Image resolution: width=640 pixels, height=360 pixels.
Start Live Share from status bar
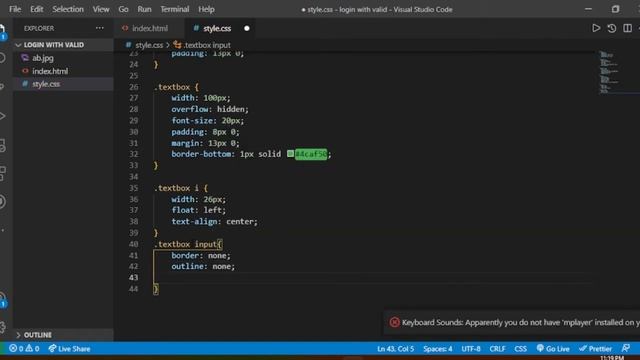(x=69, y=349)
